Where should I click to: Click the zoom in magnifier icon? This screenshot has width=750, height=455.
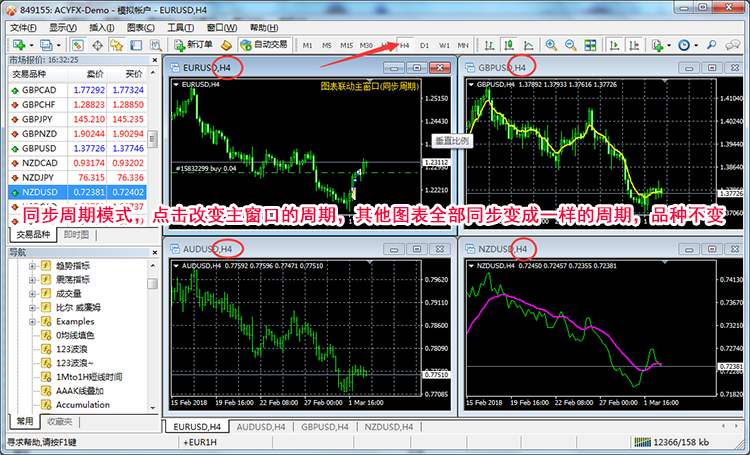pos(551,45)
